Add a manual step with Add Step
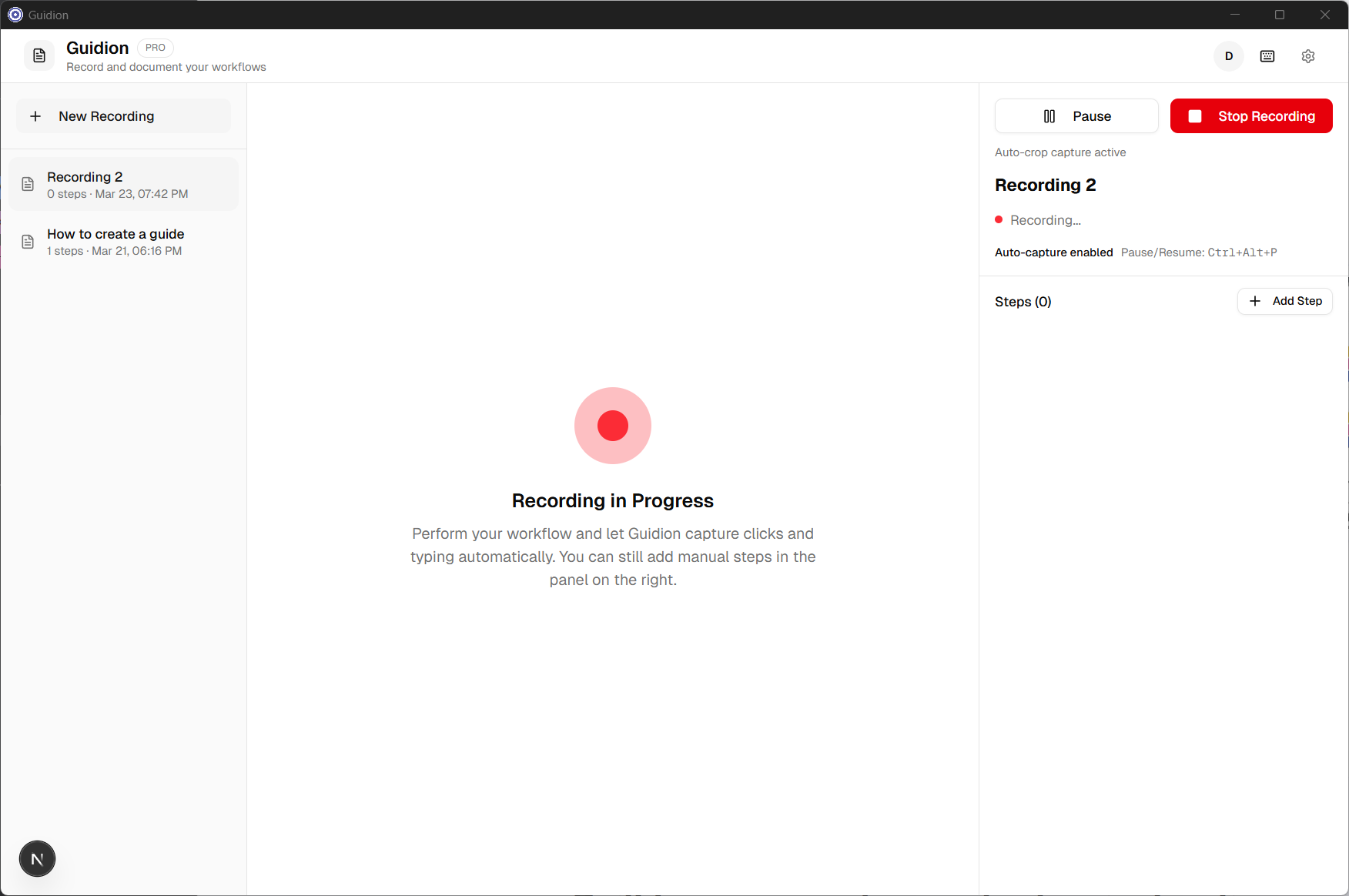Viewport: 1349px width, 896px height. tap(1285, 301)
